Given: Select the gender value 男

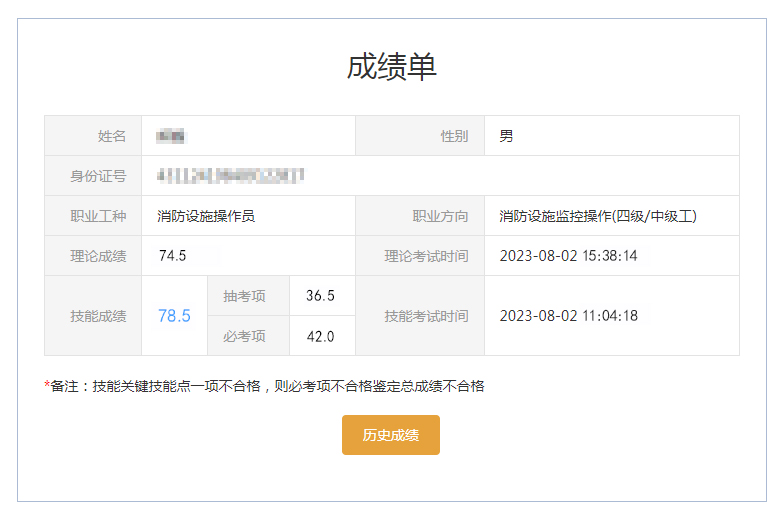Looking at the screenshot, I should click(x=506, y=136).
